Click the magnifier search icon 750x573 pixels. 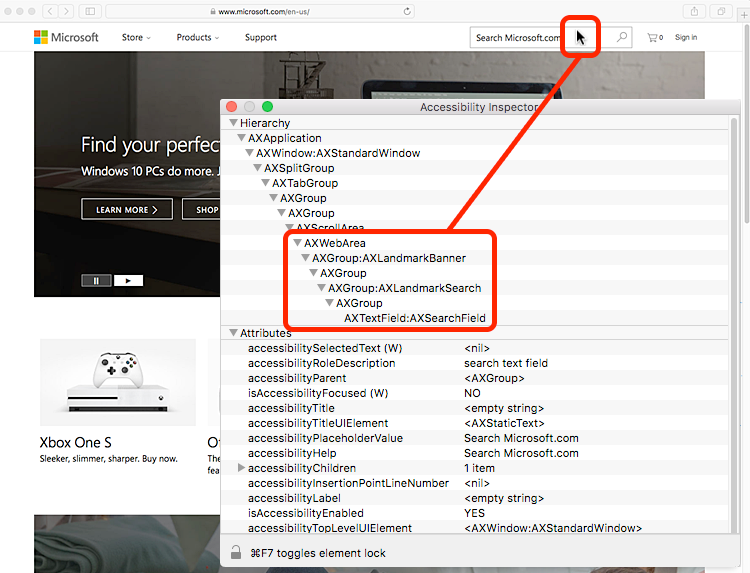[x=622, y=38]
